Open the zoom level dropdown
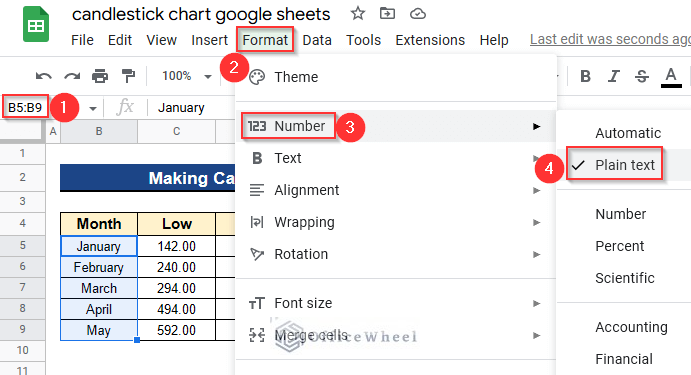The height and width of the screenshot is (375, 691). pyautogui.click(x=187, y=76)
